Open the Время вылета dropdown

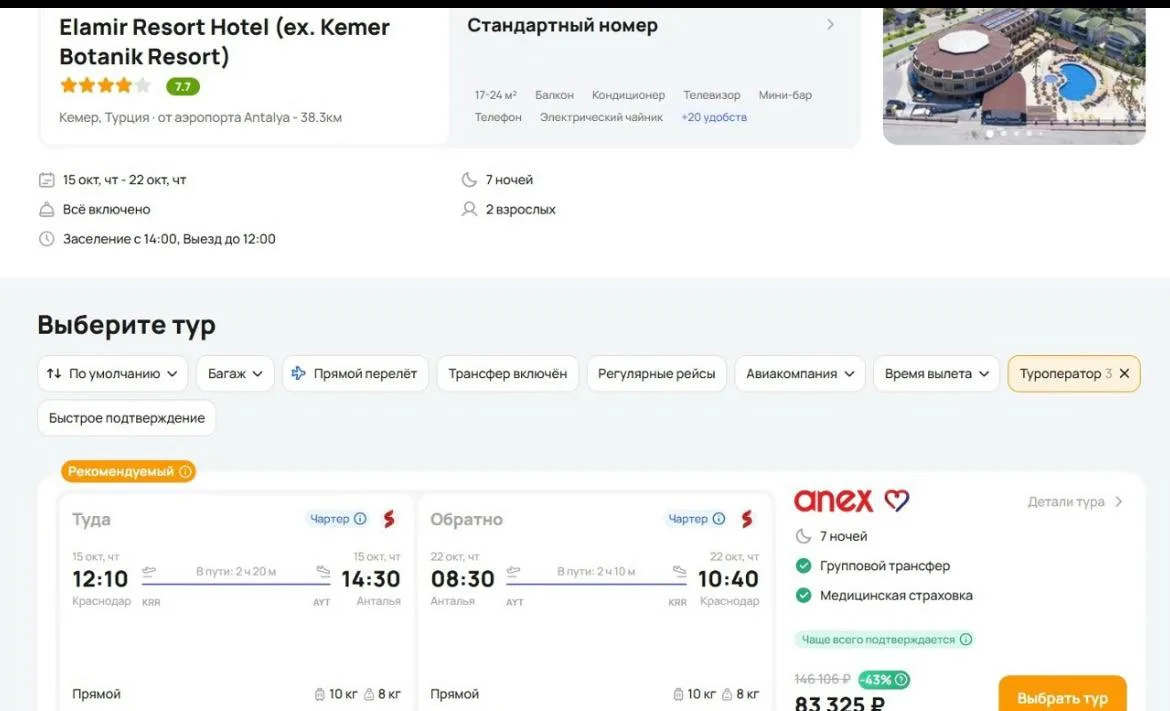point(936,374)
